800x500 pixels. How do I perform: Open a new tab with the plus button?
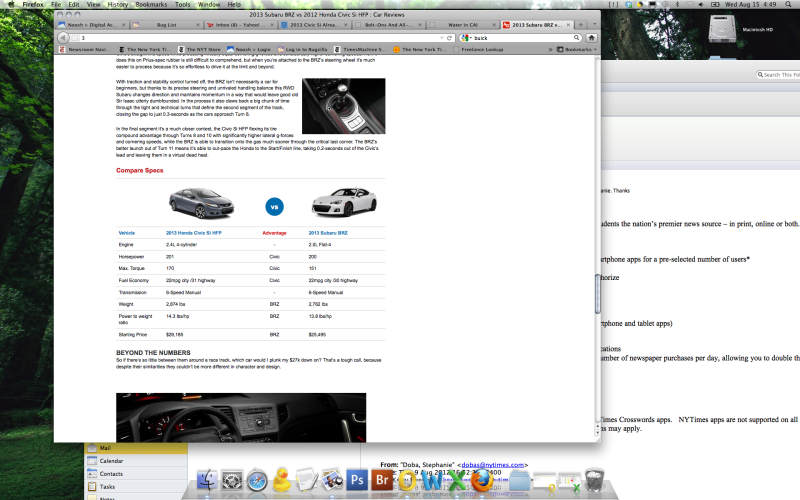(581, 24)
